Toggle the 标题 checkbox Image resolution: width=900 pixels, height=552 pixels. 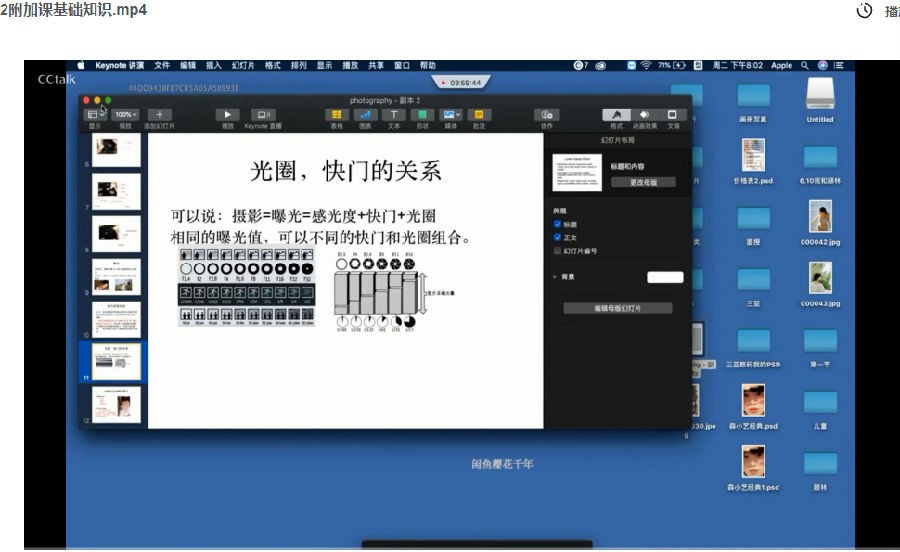point(557,224)
